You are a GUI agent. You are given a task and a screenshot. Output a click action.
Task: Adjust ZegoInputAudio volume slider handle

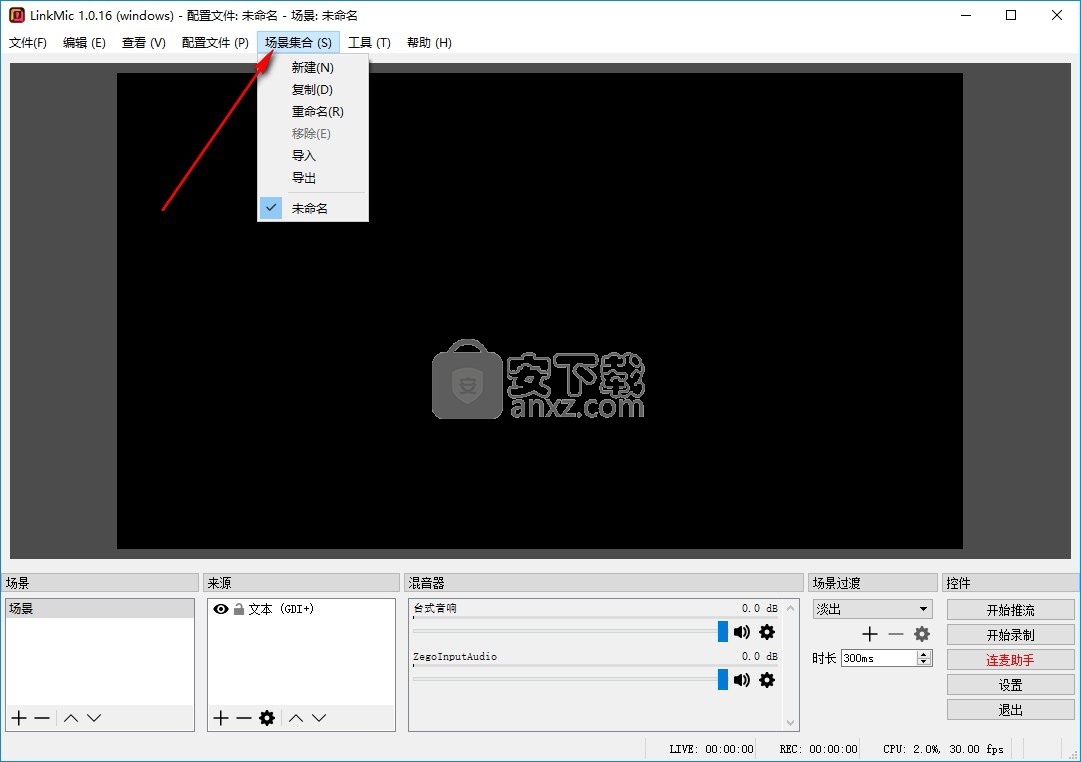(x=723, y=679)
